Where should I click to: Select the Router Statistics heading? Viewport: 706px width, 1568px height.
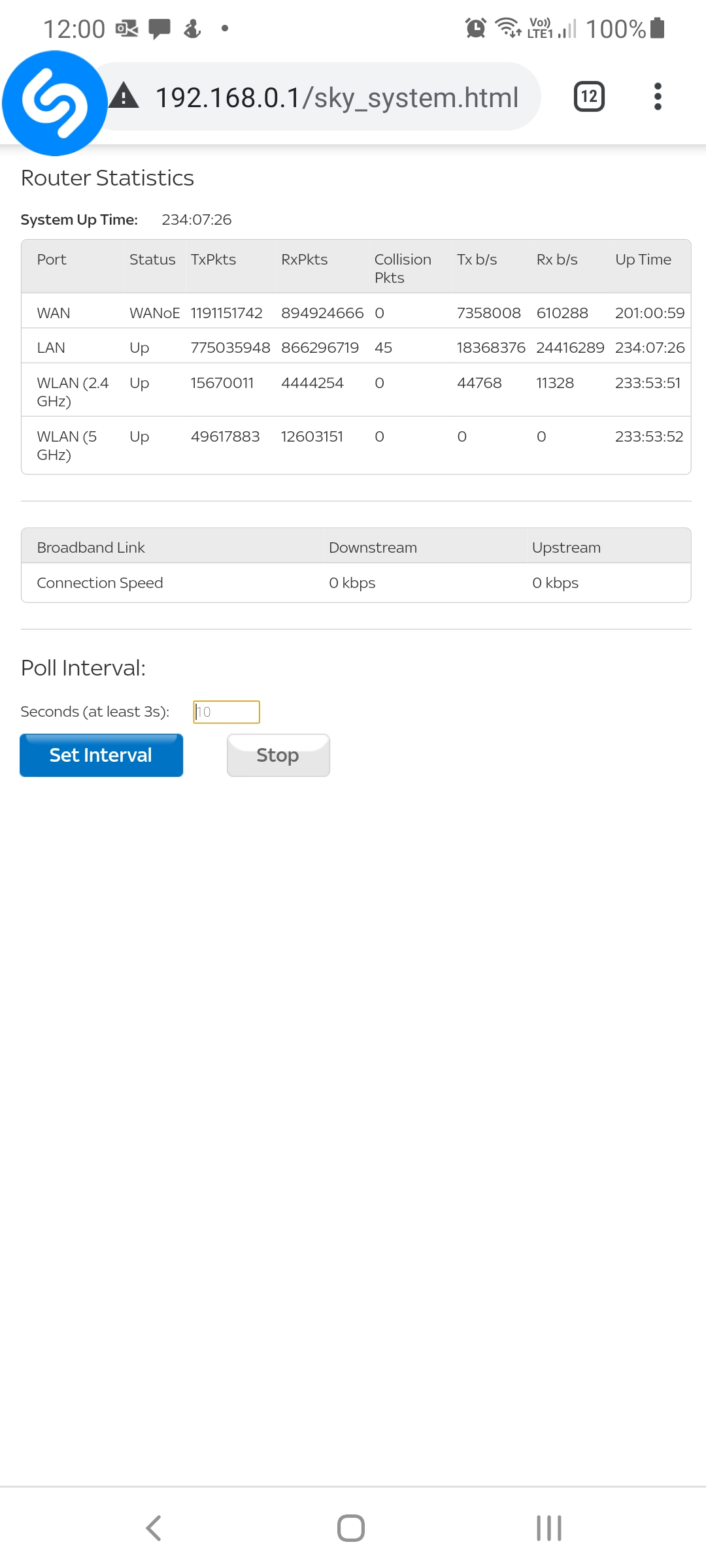coord(107,178)
